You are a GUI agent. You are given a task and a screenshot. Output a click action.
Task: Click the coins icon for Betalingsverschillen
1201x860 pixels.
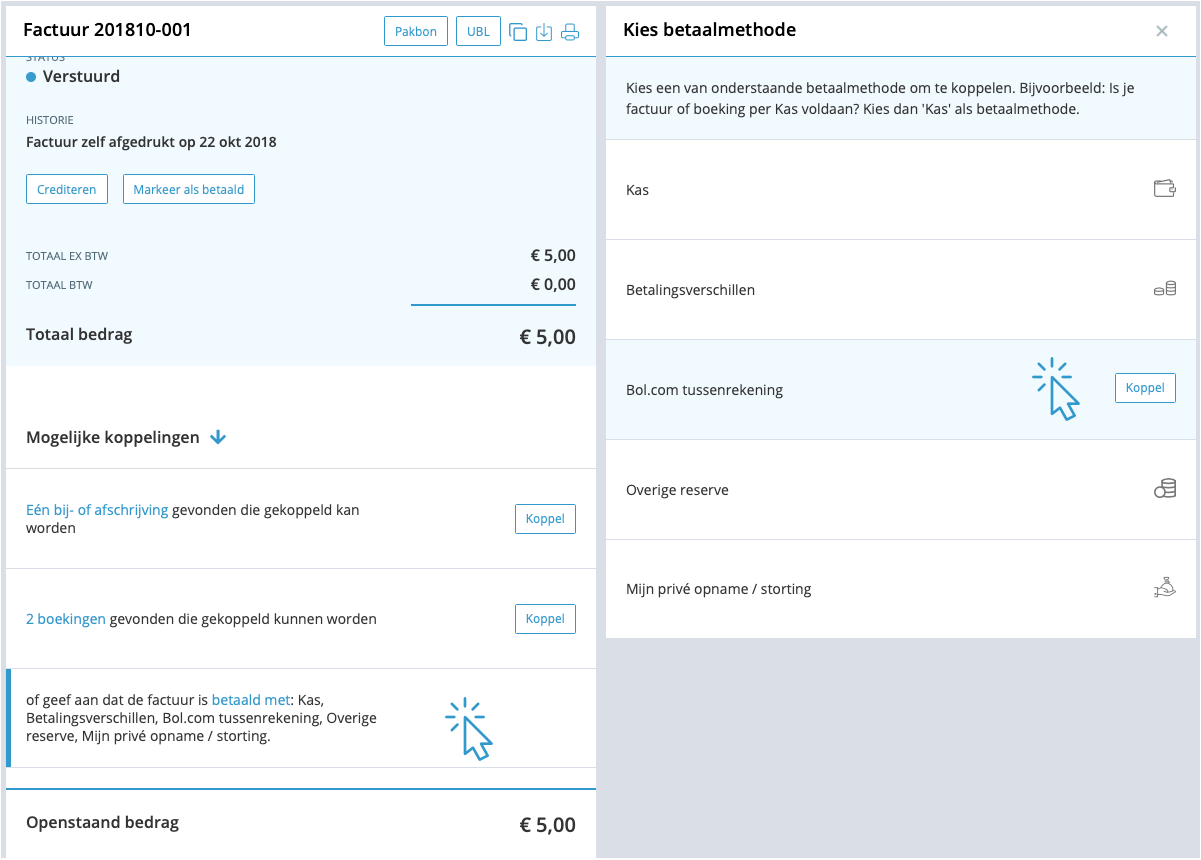click(x=1164, y=290)
